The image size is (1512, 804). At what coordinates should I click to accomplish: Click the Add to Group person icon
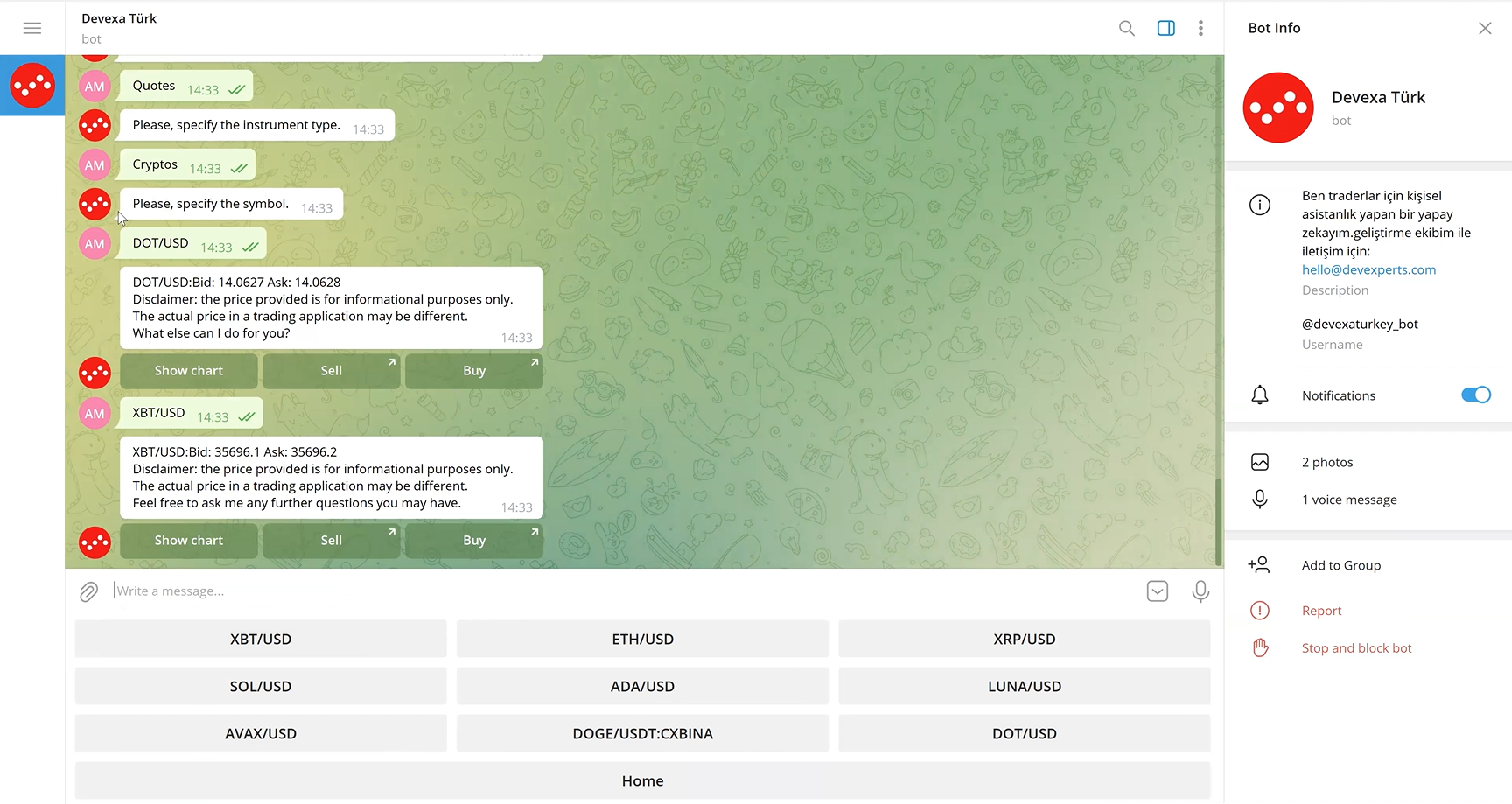[1259, 565]
